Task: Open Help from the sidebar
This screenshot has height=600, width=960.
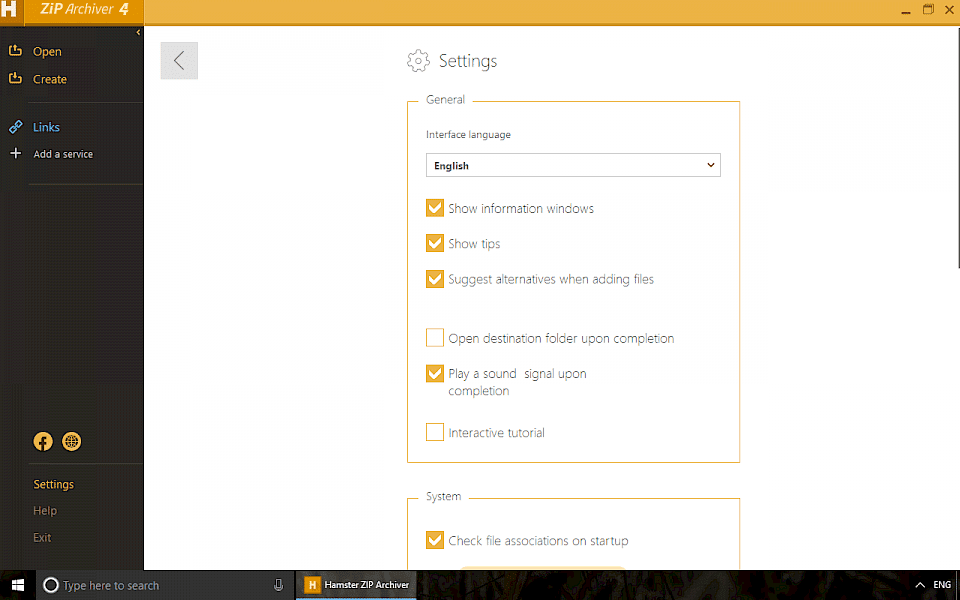Action: pos(45,511)
